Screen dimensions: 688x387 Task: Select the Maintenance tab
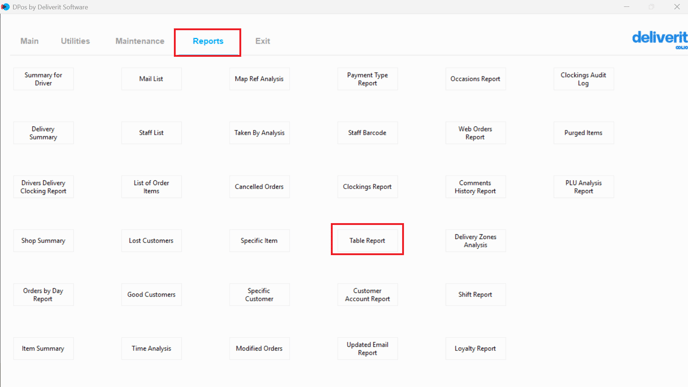(x=140, y=41)
